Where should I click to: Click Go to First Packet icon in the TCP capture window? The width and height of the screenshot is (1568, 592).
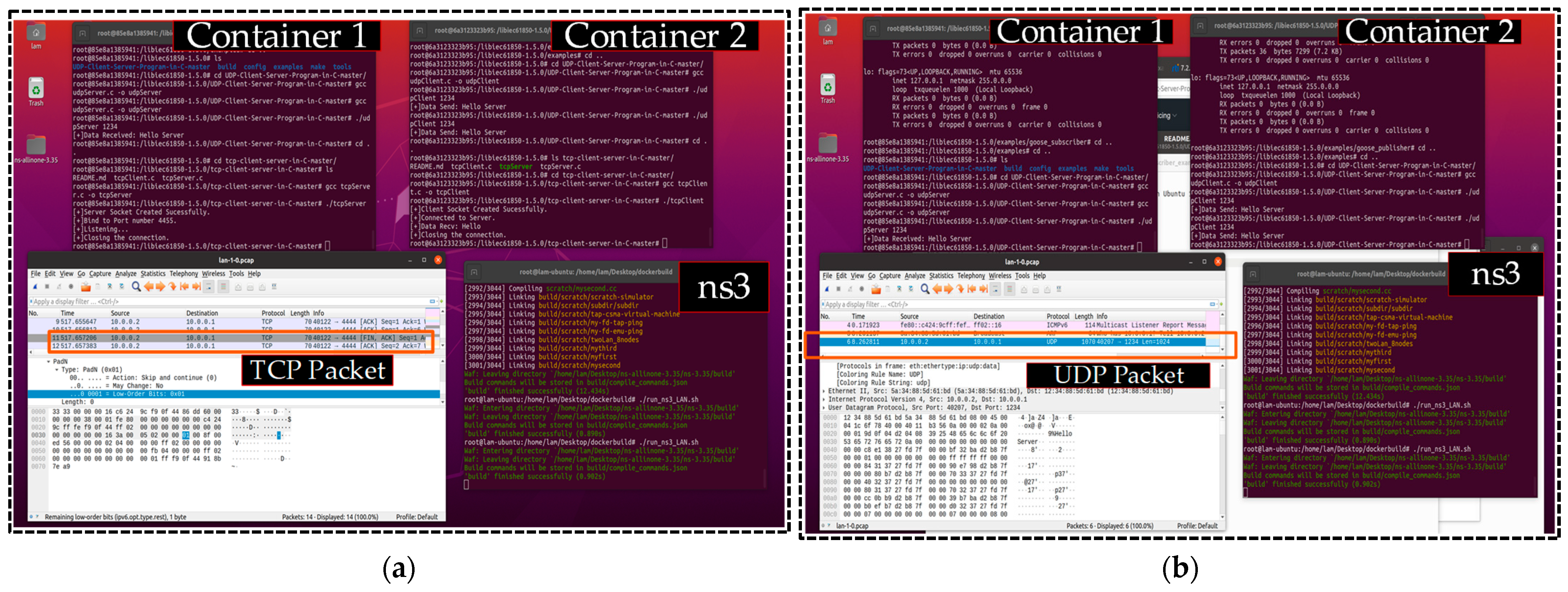coord(184,287)
